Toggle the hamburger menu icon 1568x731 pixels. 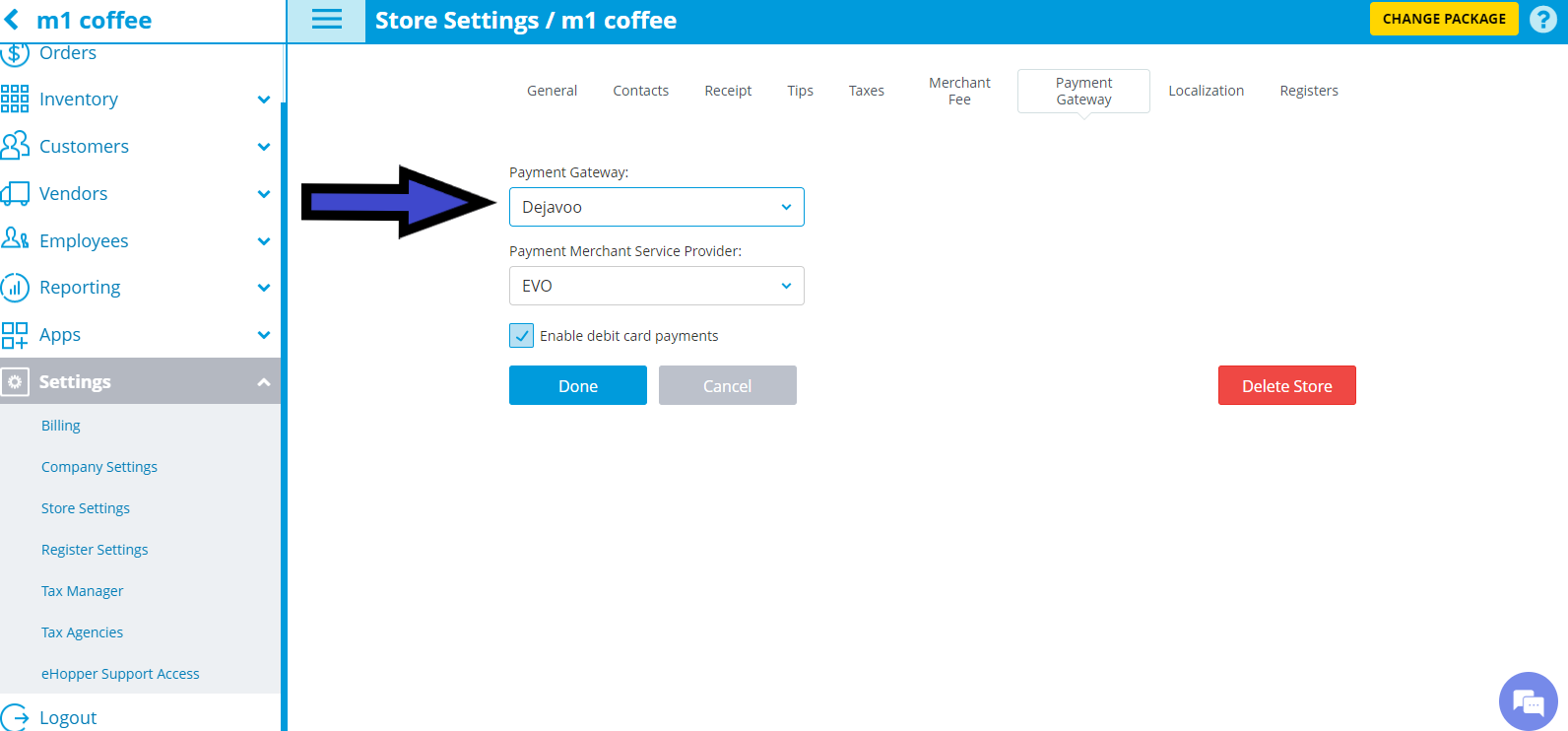click(x=327, y=20)
